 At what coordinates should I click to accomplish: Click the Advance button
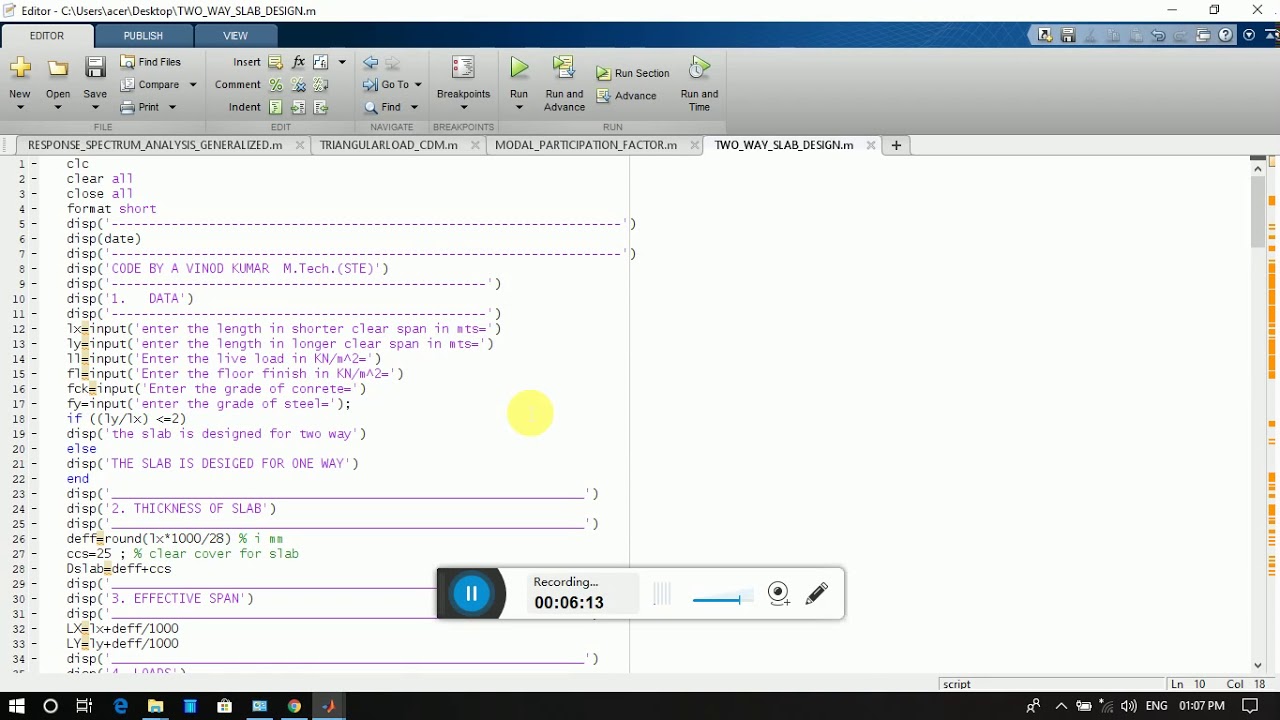point(627,96)
